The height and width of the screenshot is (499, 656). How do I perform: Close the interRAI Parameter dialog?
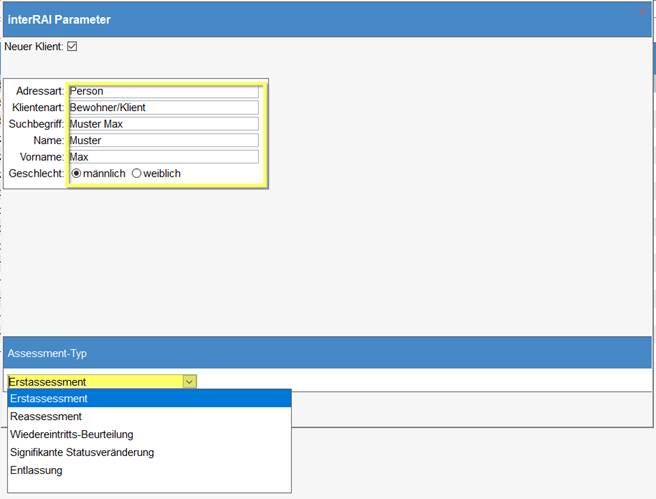(x=643, y=12)
